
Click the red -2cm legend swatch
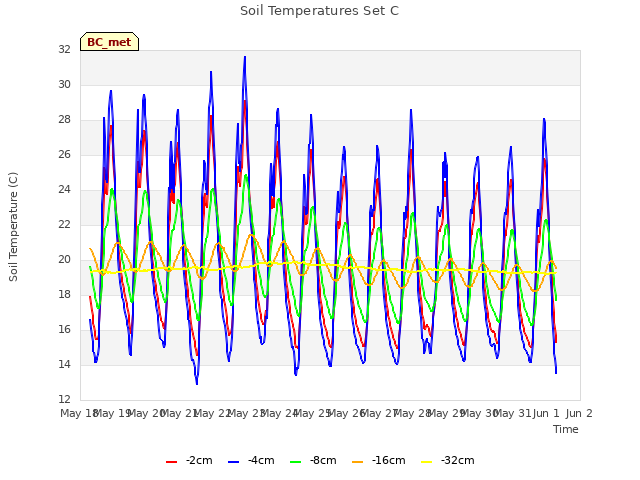[171, 462]
